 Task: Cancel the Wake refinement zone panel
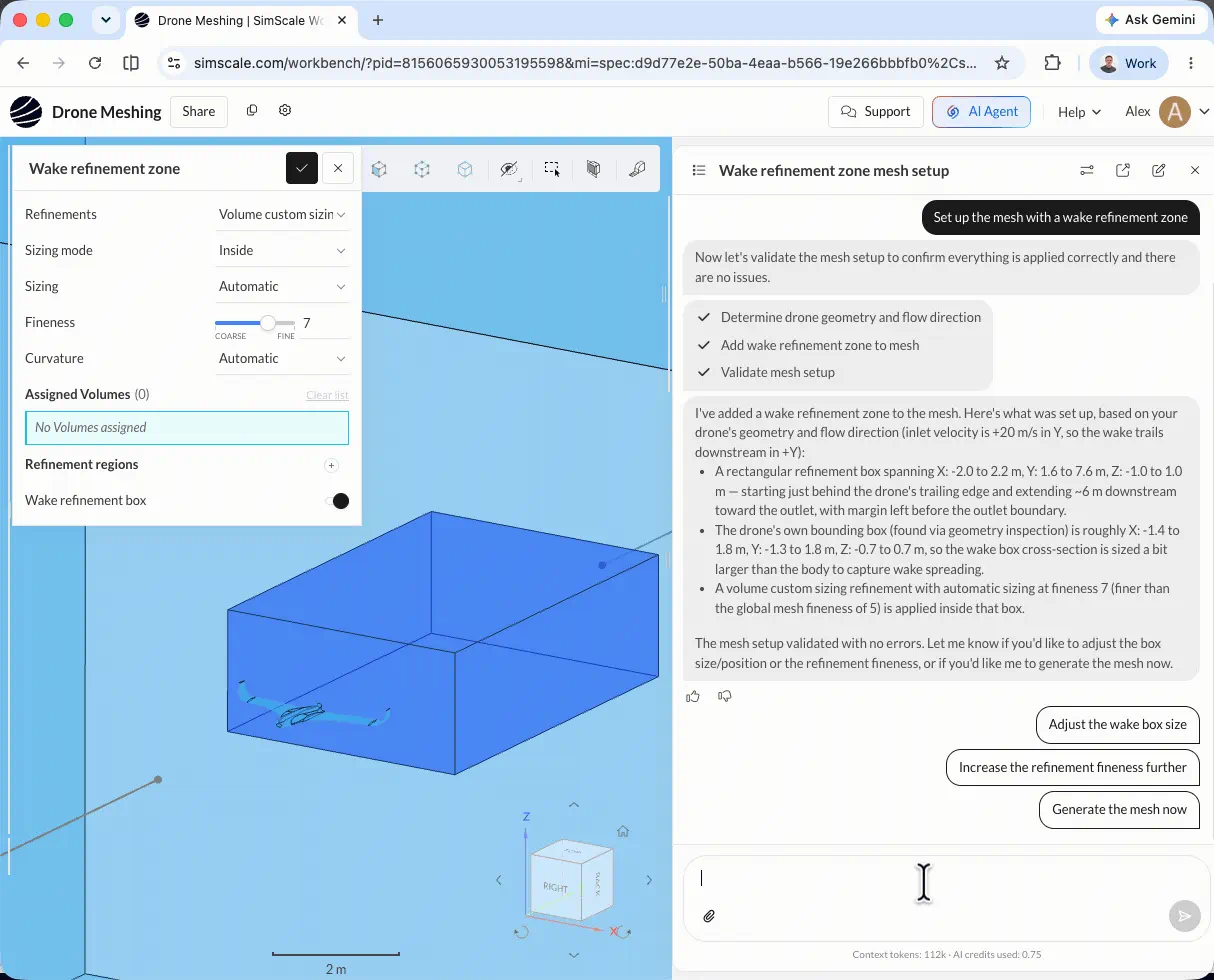(x=338, y=168)
